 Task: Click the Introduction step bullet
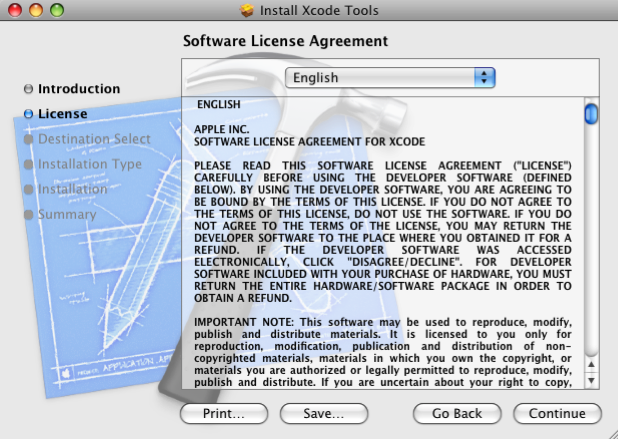point(29,89)
